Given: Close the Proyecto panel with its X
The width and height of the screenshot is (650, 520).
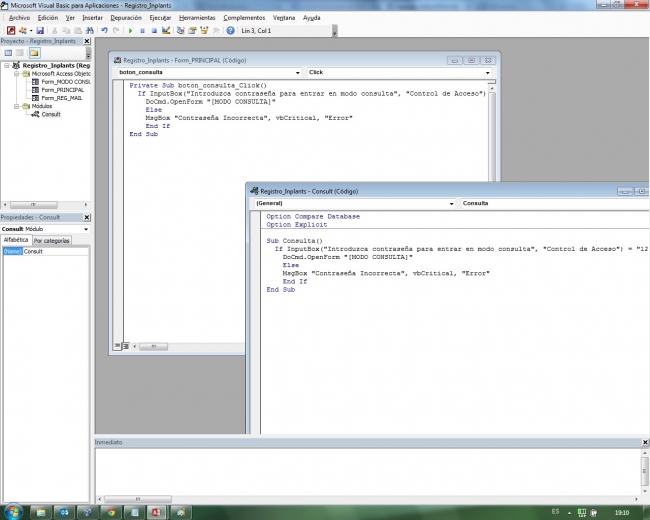Looking at the screenshot, I should pyautogui.click(x=87, y=41).
